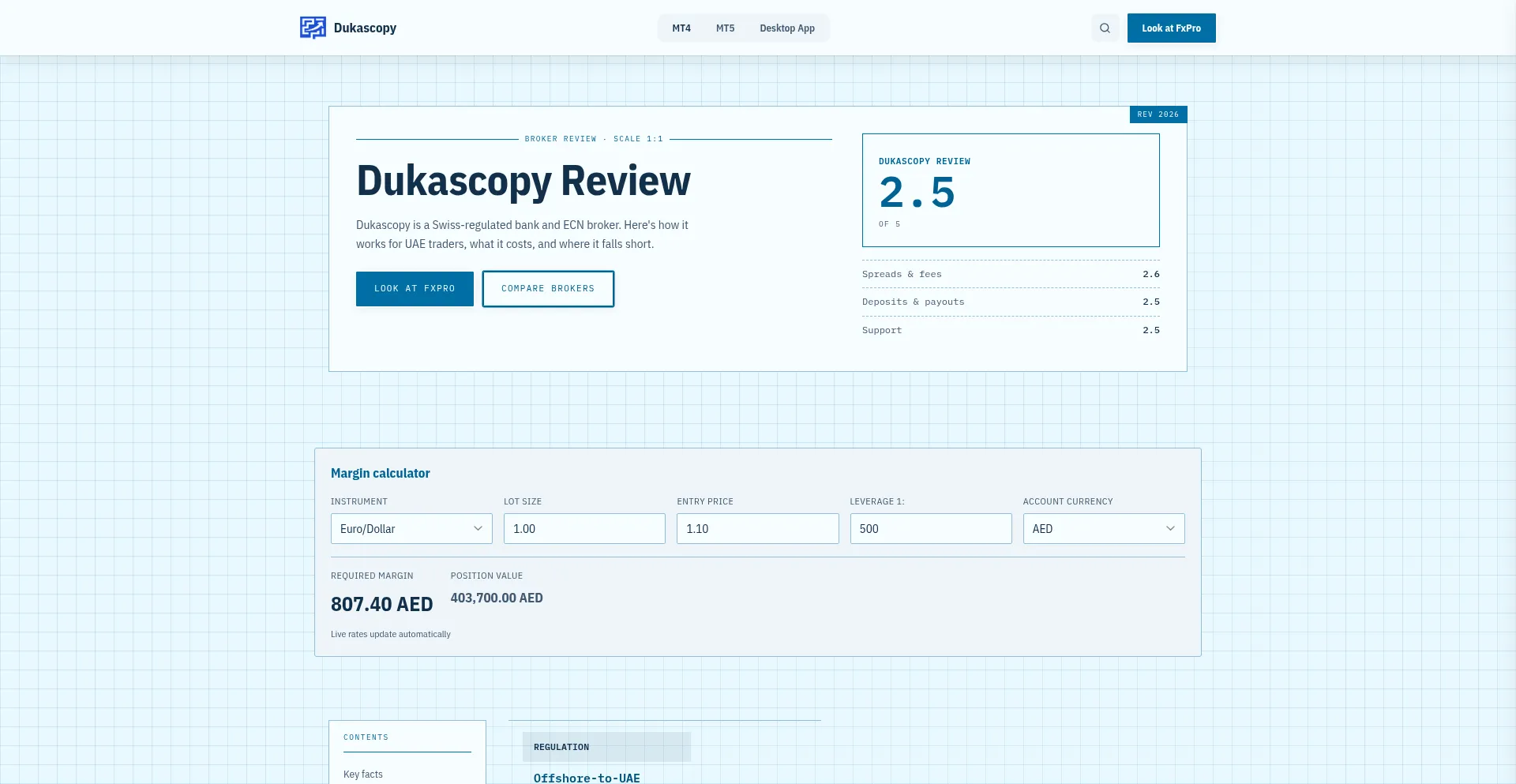
Task: Open the Desktop App nav item
Action: (x=787, y=28)
